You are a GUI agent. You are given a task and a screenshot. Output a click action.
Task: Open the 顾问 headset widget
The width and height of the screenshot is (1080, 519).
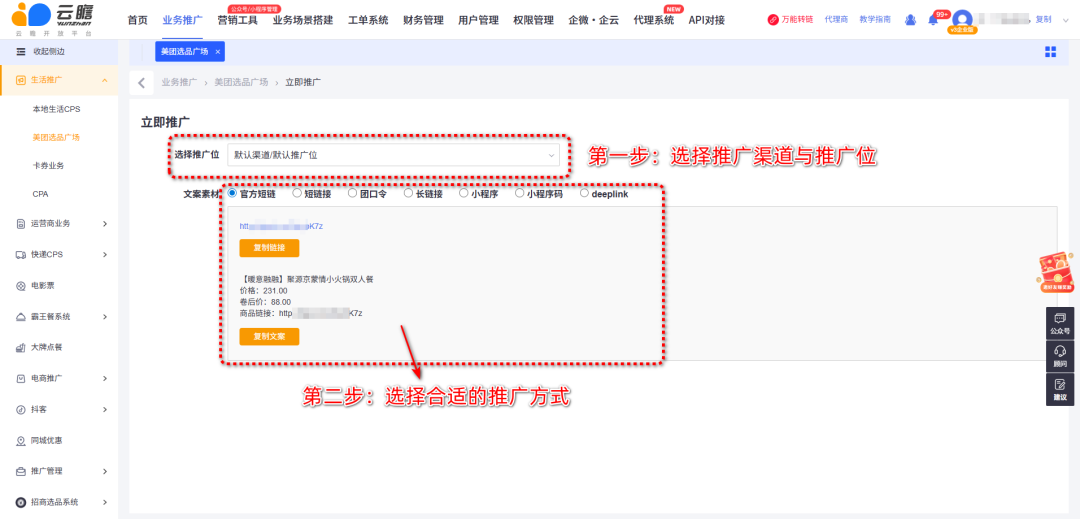tap(1059, 356)
